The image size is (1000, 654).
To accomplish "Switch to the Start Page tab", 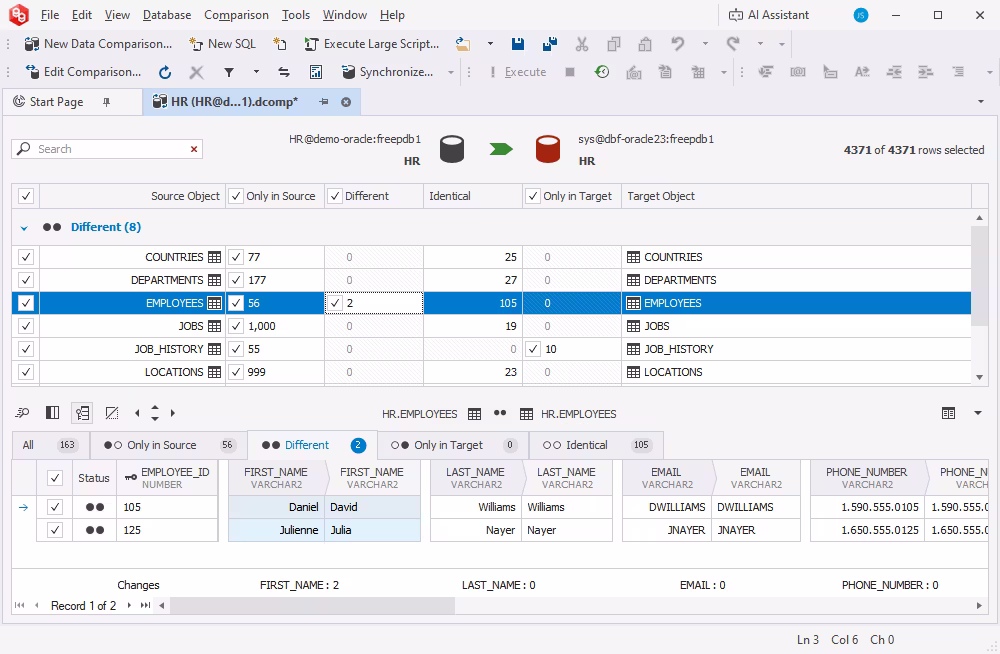I will (56, 101).
